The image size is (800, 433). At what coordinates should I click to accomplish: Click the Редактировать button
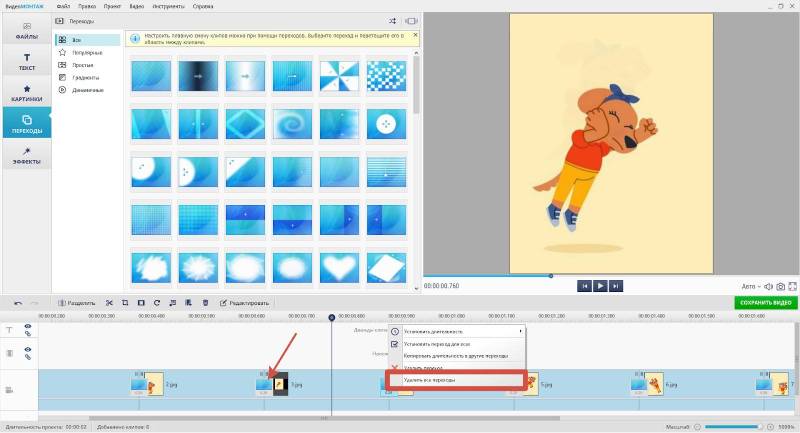tap(244, 303)
